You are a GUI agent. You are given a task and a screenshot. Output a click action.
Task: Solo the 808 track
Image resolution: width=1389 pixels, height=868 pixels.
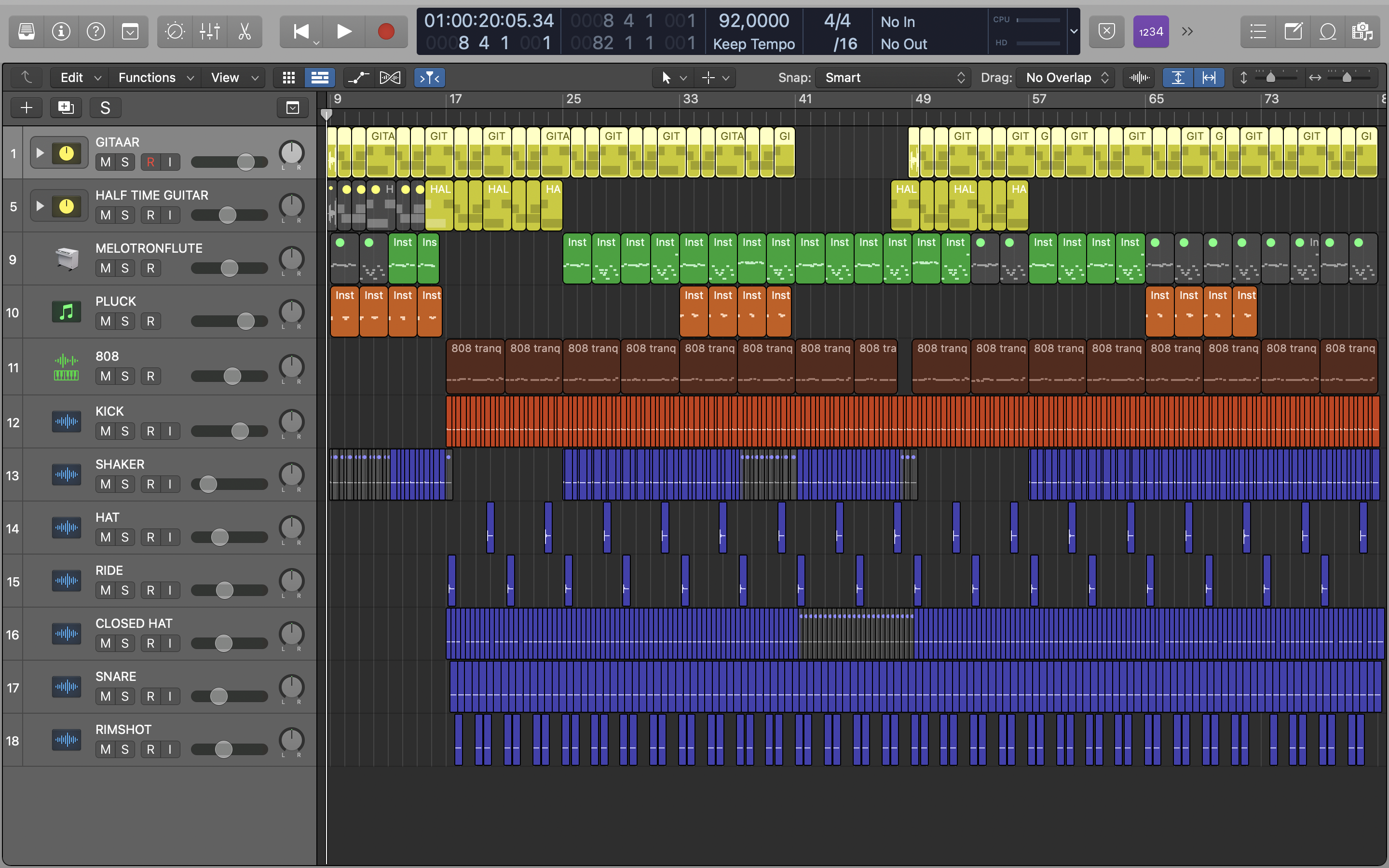tap(124, 376)
